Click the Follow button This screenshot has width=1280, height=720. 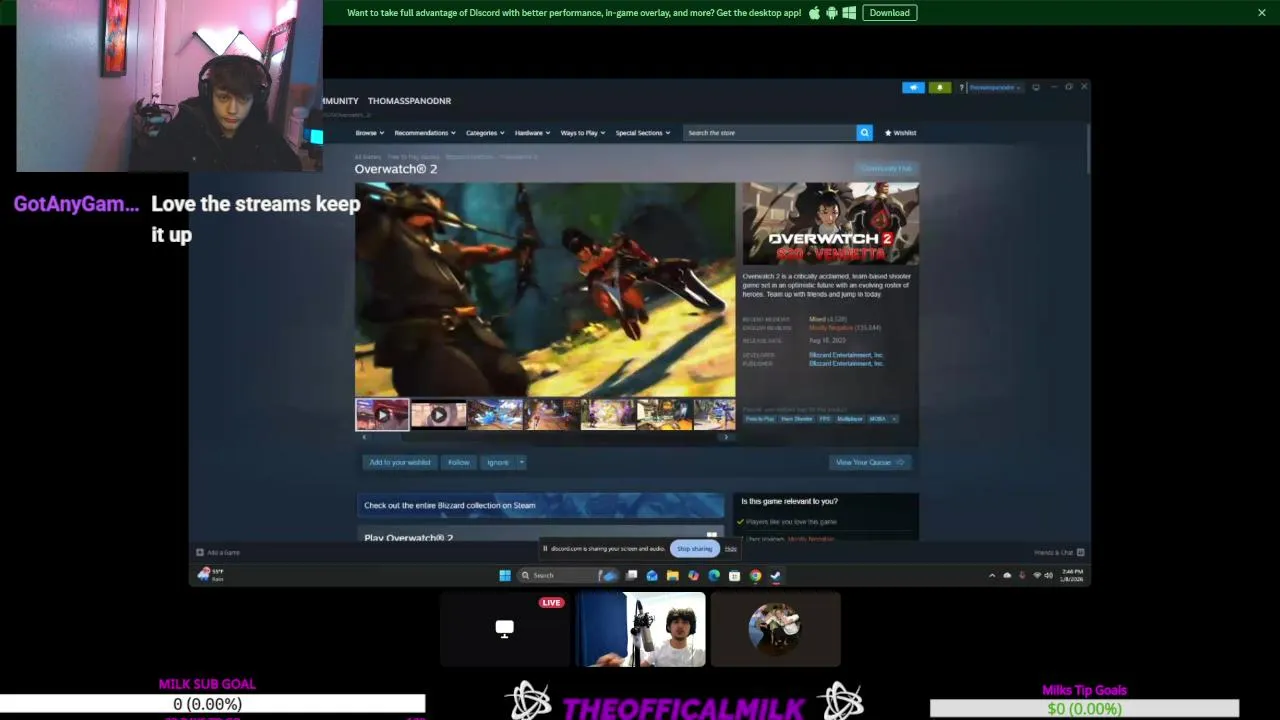(x=459, y=462)
